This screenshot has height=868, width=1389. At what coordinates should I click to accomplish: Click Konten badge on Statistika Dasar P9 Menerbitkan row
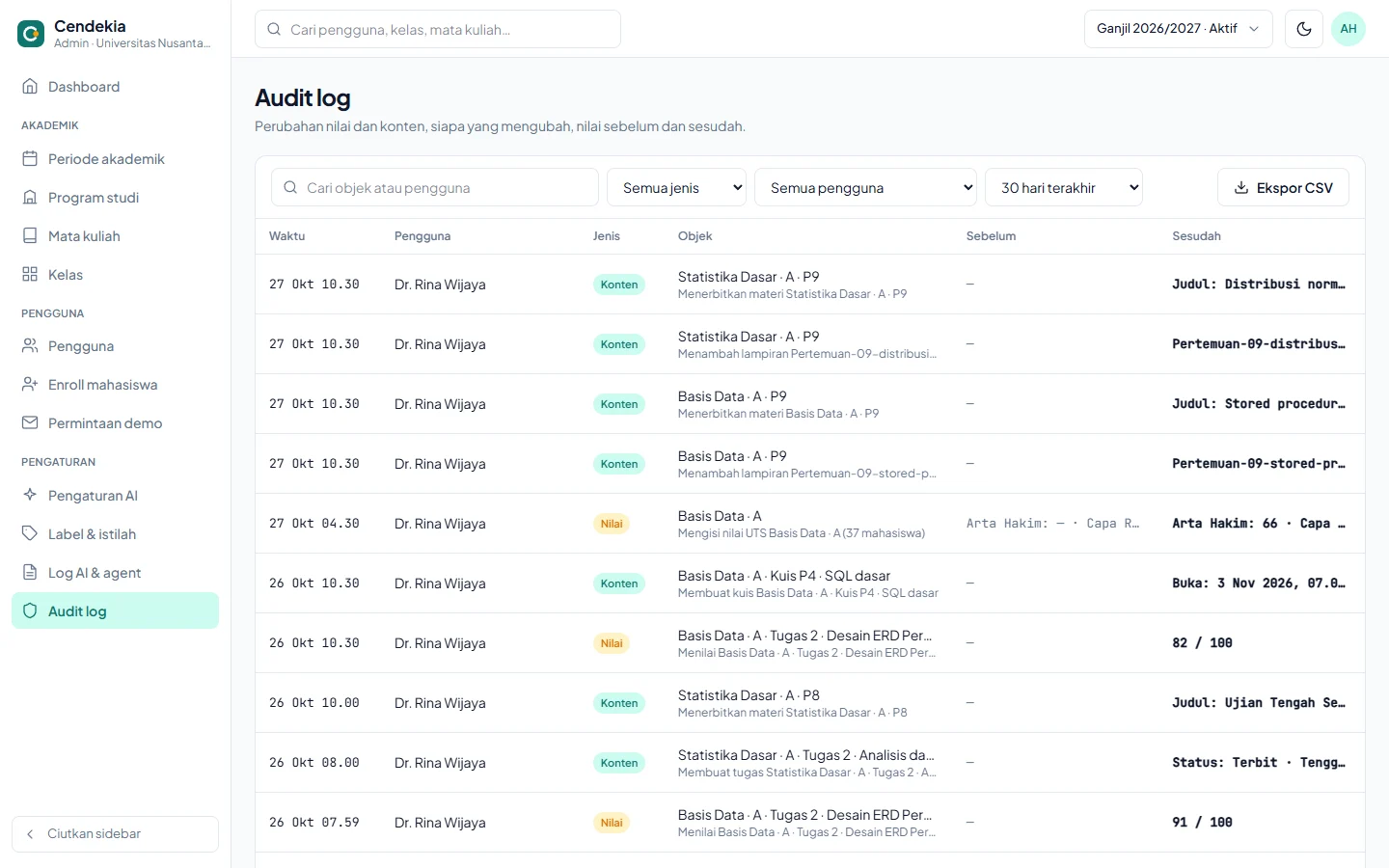pyautogui.click(x=619, y=285)
